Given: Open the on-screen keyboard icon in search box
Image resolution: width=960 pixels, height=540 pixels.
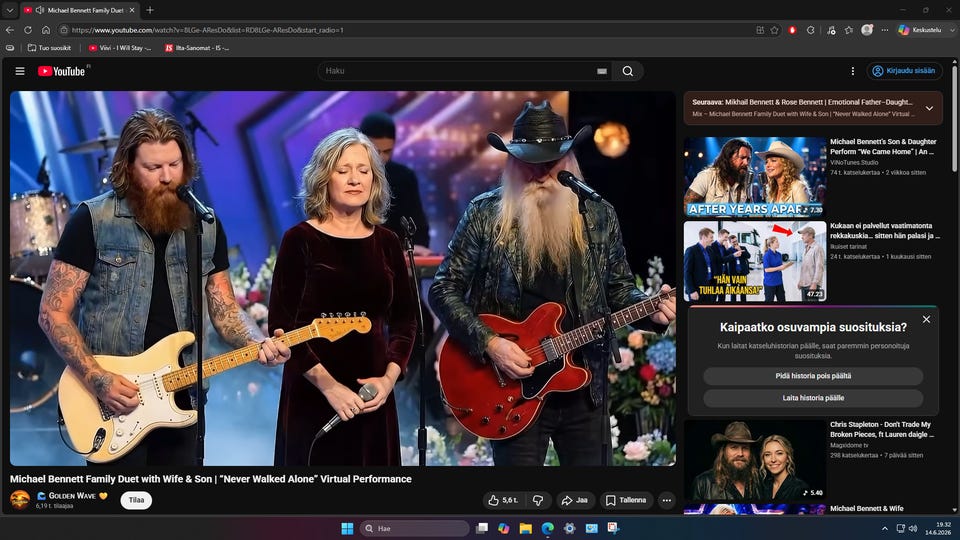Looking at the screenshot, I should (x=602, y=71).
